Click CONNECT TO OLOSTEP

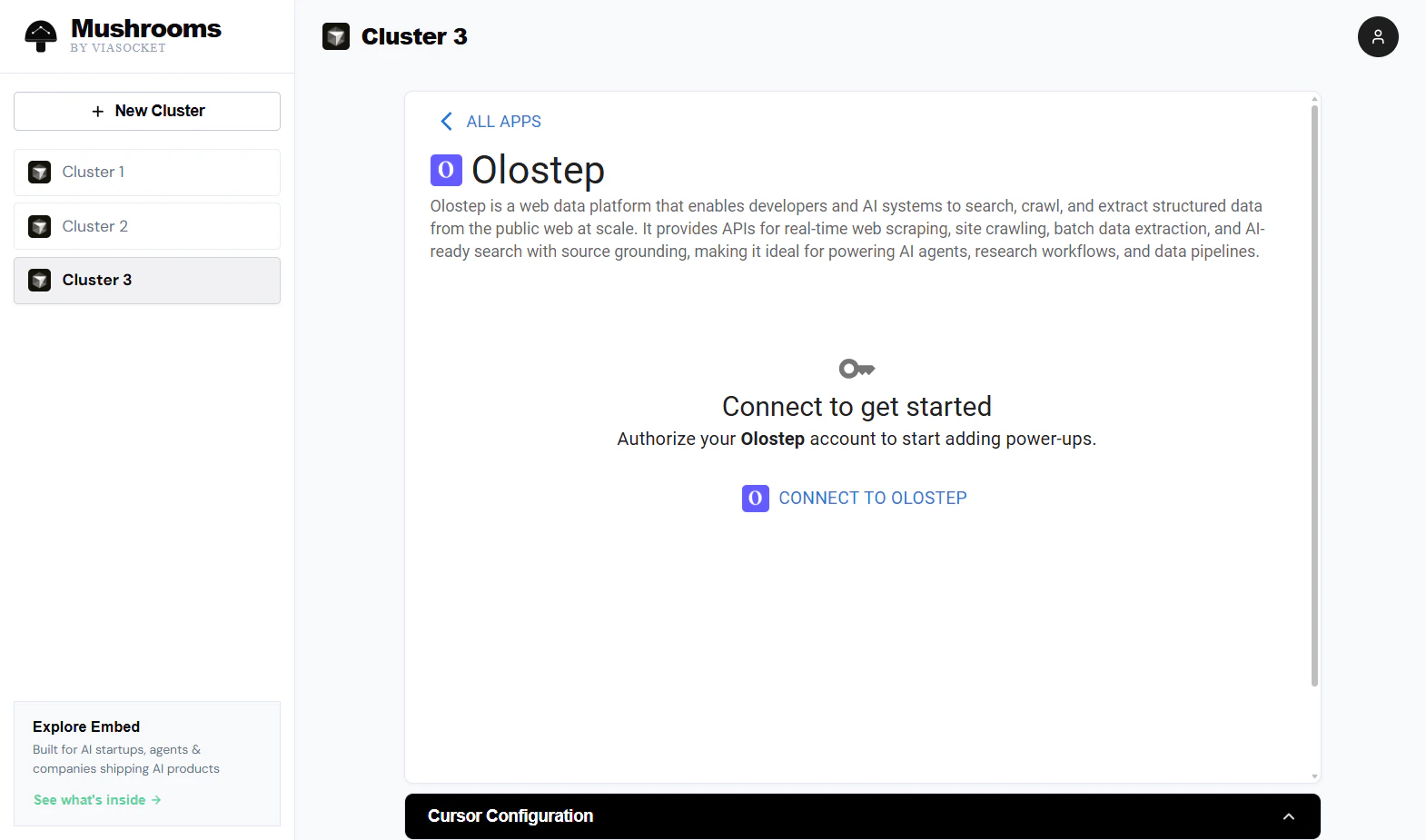(x=872, y=498)
